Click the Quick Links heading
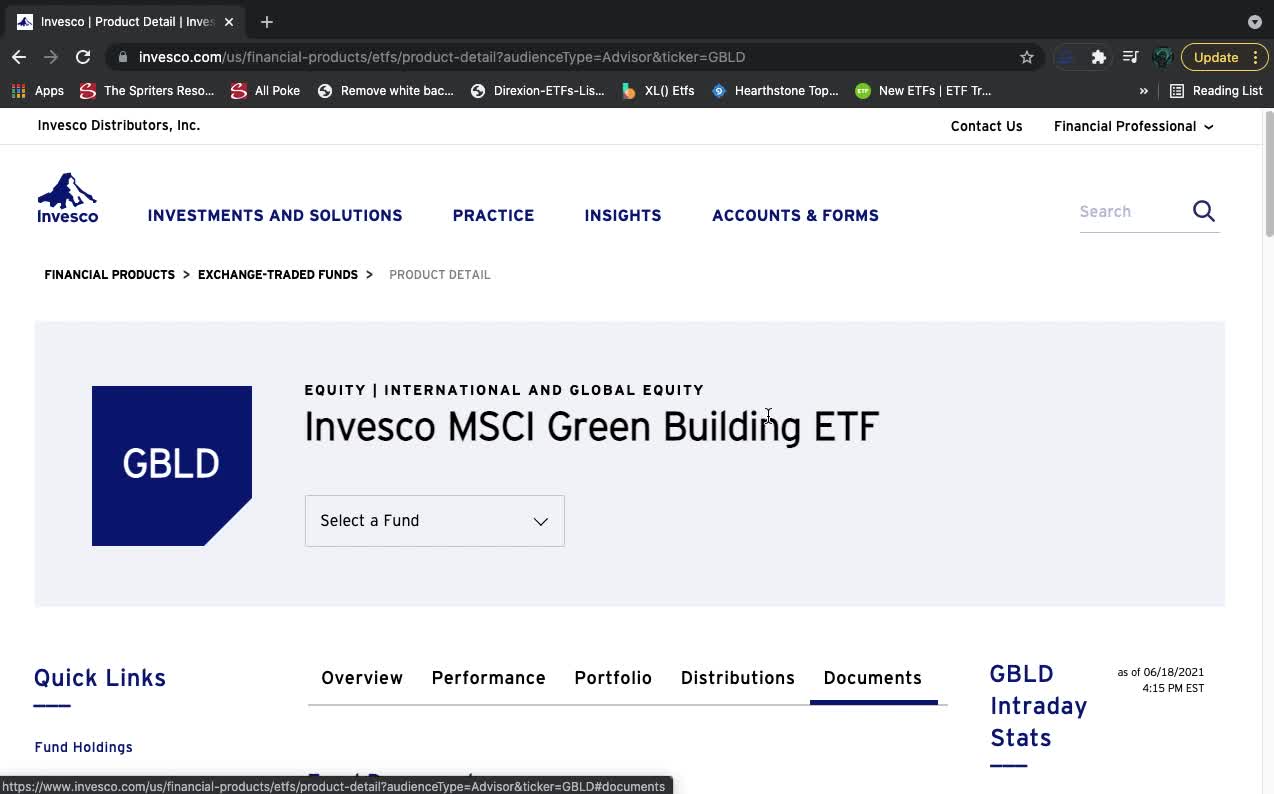The height and width of the screenshot is (794, 1274). click(x=100, y=678)
